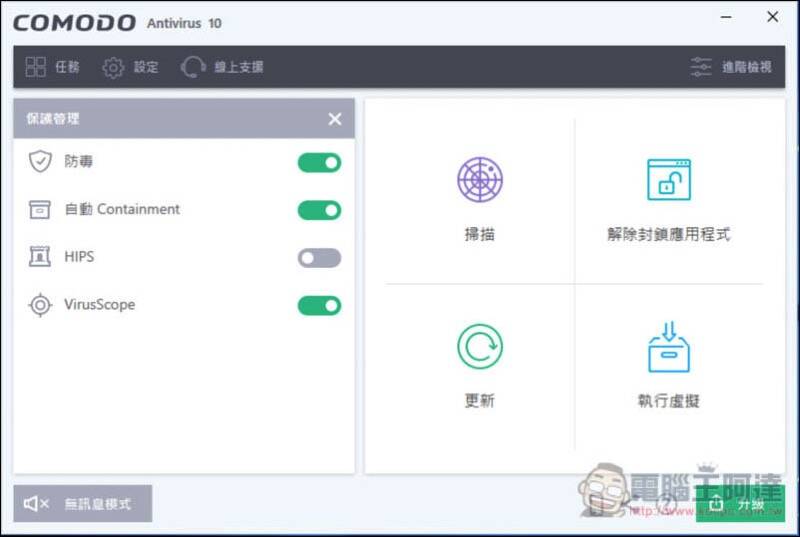Click the unblock applications lock icon
800x537 pixels.
669,180
